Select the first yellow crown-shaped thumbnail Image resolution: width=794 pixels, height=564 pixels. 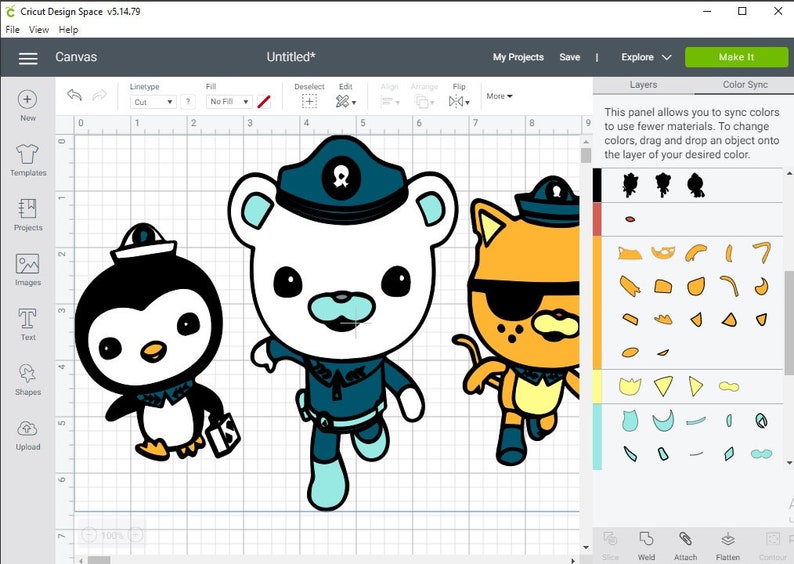tap(630, 386)
